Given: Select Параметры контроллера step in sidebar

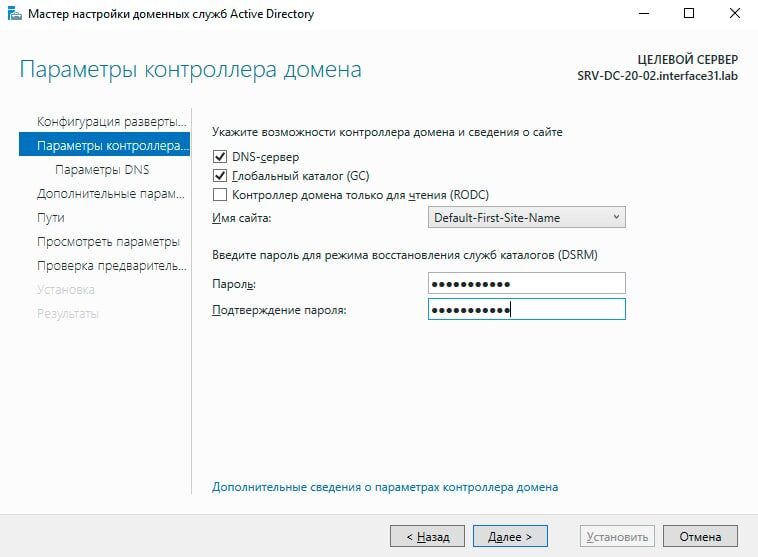Looking at the screenshot, I should pyautogui.click(x=104, y=145).
